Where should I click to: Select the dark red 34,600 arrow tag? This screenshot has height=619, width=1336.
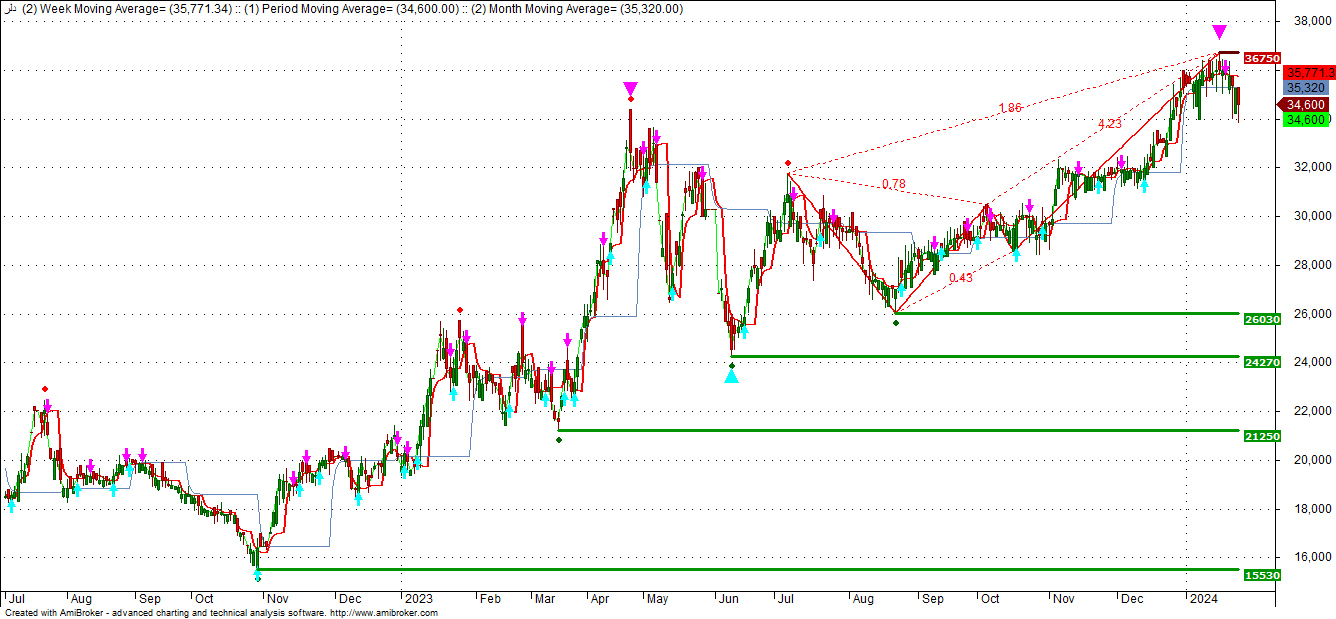pos(1303,104)
